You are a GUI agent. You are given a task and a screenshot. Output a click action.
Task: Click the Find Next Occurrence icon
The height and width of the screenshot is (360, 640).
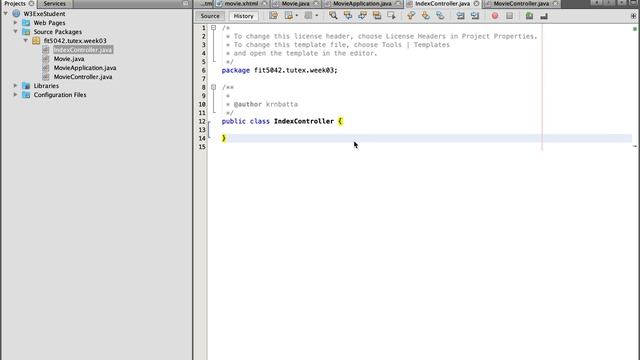[x=362, y=16]
